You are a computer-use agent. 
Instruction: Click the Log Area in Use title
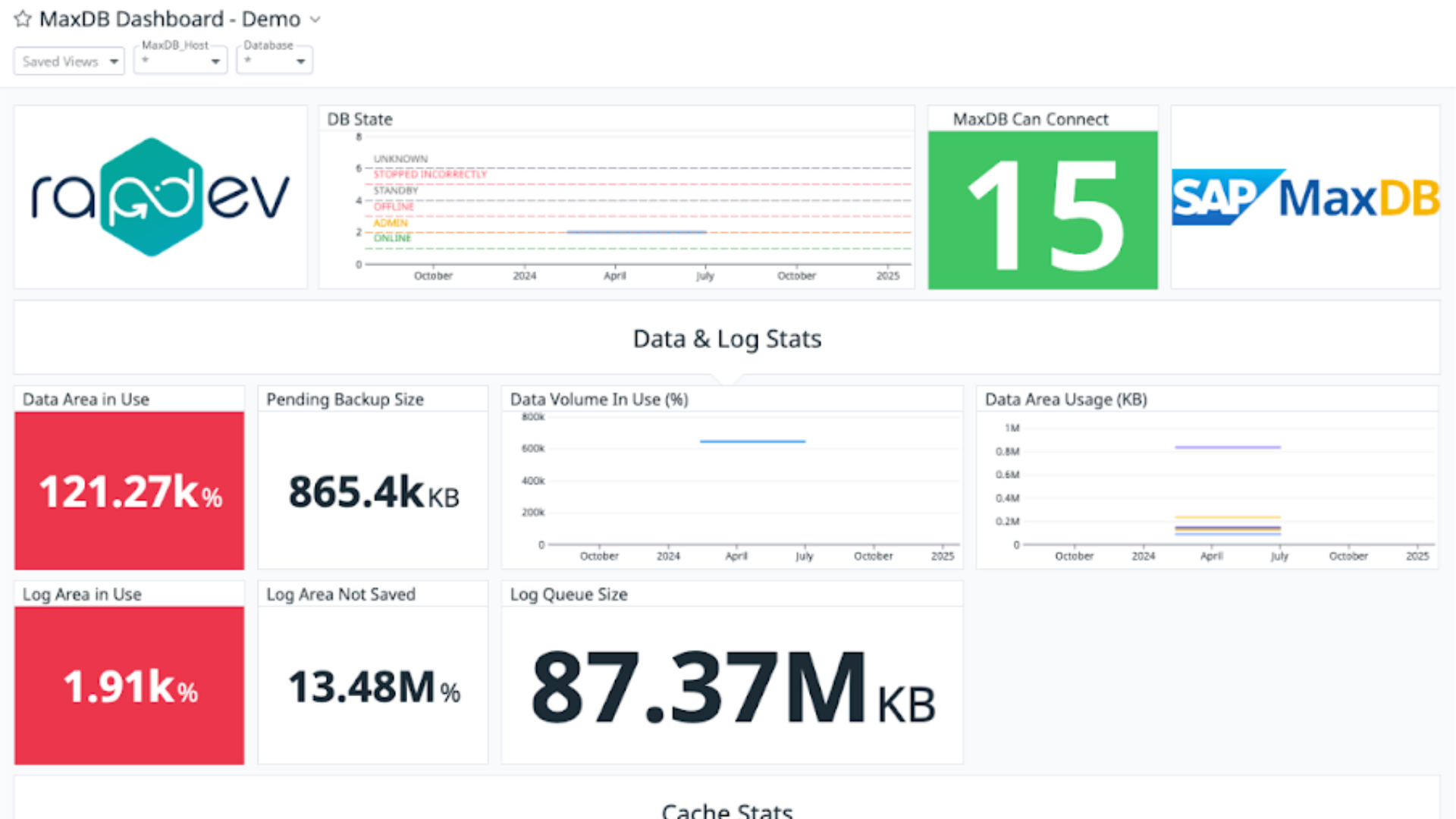(82, 595)
